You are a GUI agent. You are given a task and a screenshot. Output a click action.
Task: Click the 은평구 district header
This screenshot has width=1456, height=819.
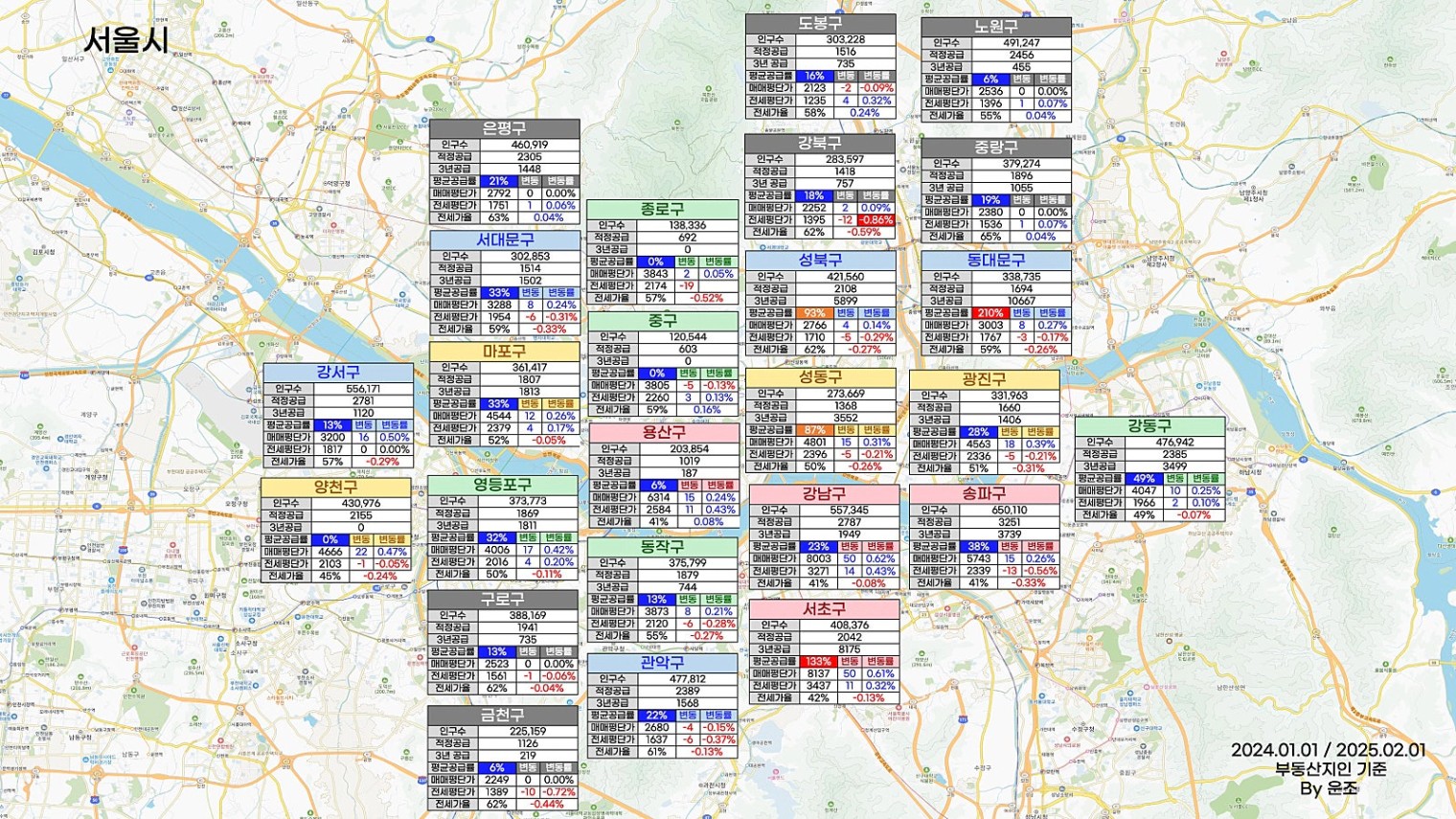pos(504,129)
